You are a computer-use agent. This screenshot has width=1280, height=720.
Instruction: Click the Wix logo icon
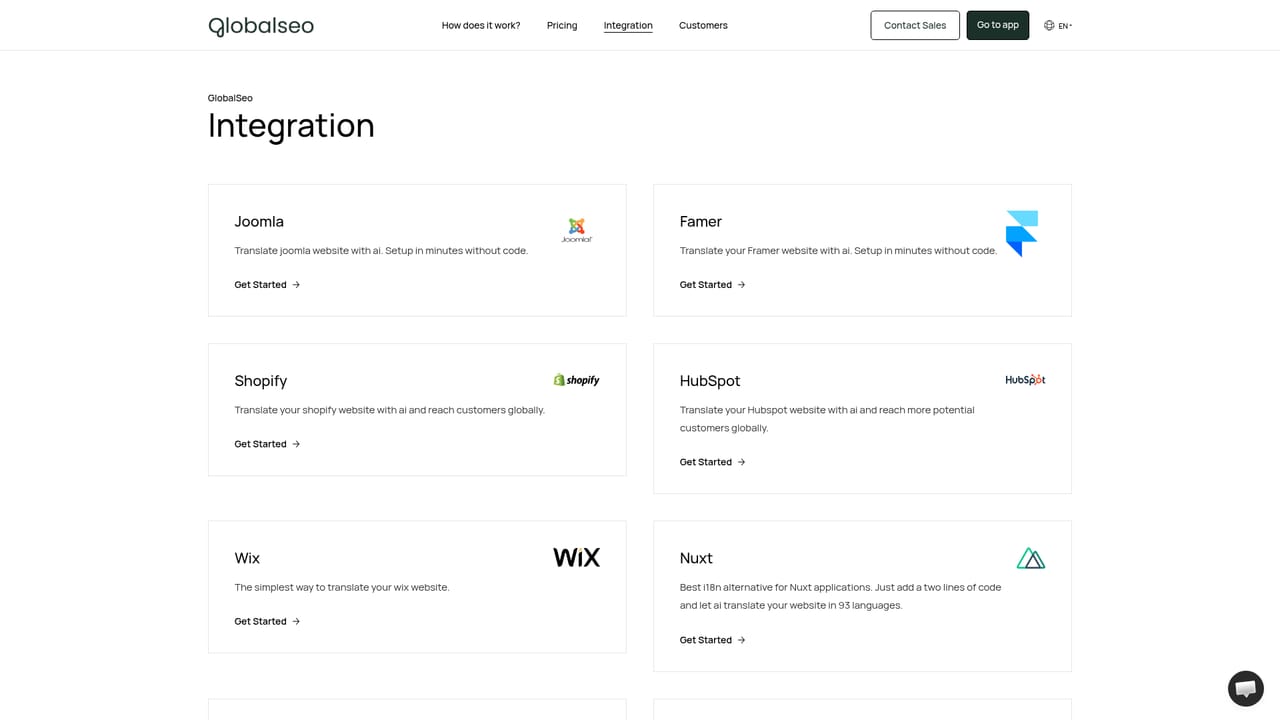(x=577, y=557)
